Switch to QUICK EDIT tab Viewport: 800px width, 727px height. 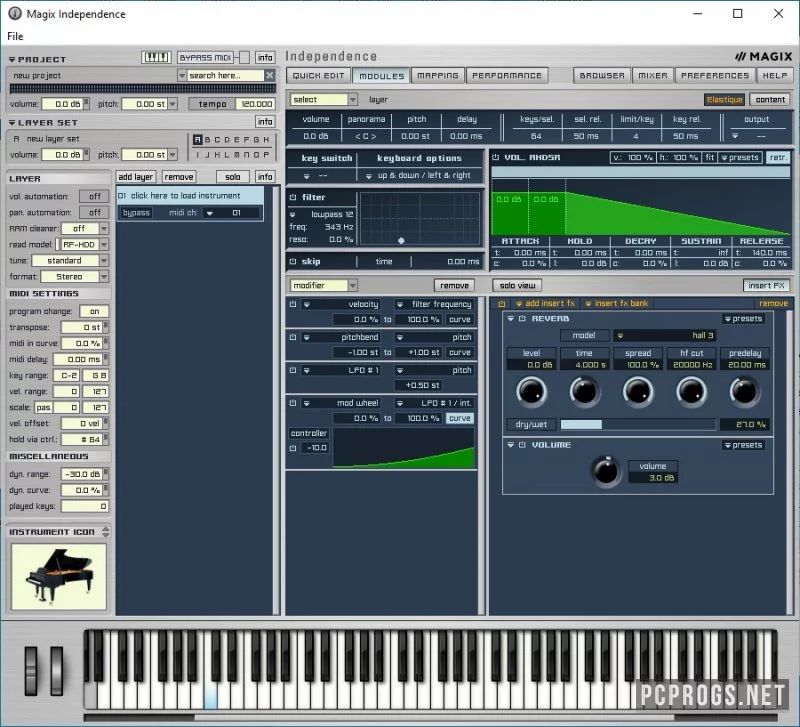[318, 76]
